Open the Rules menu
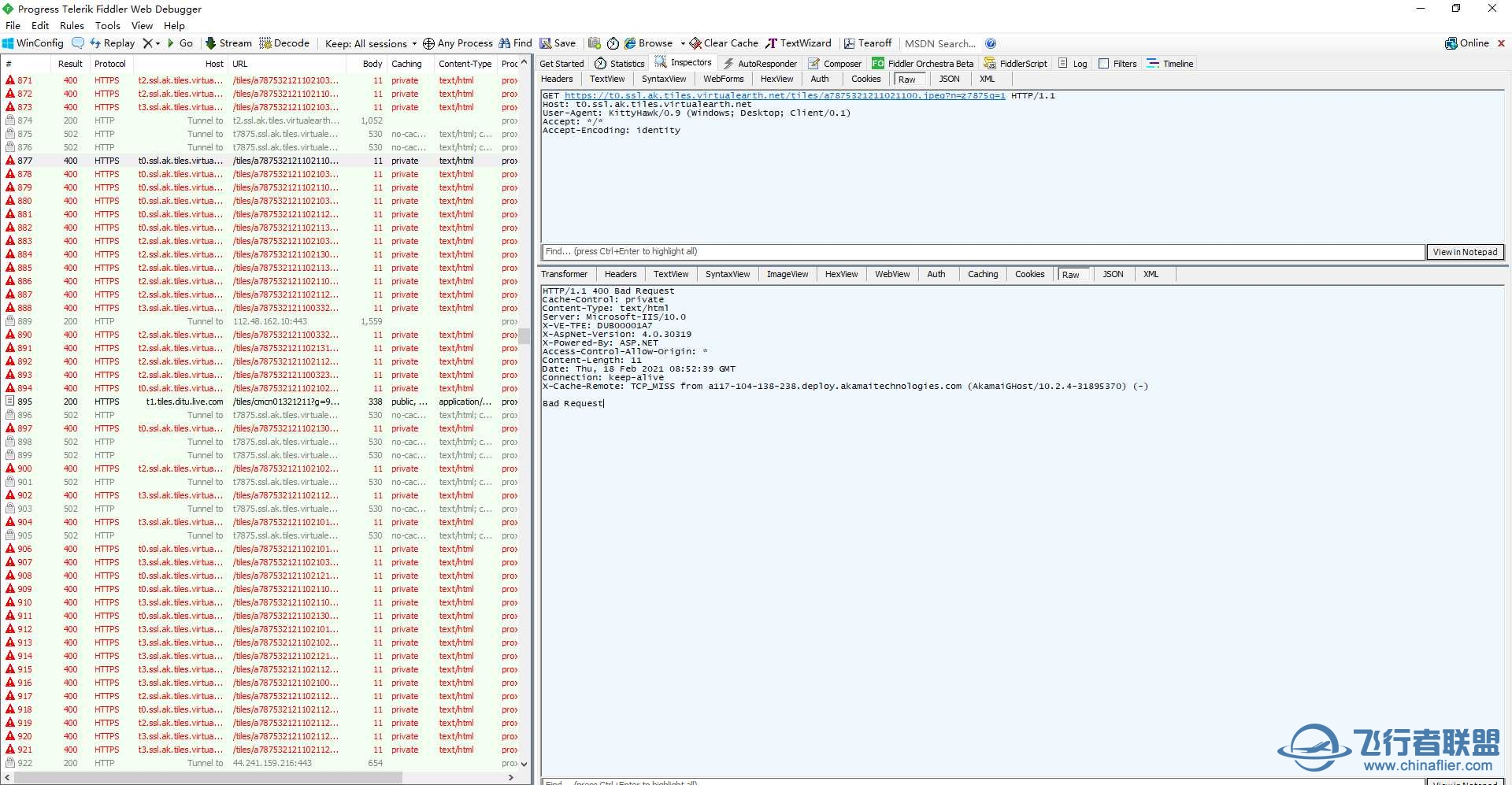This screenshot has width=1512, height=785. (x=72, y=25)
